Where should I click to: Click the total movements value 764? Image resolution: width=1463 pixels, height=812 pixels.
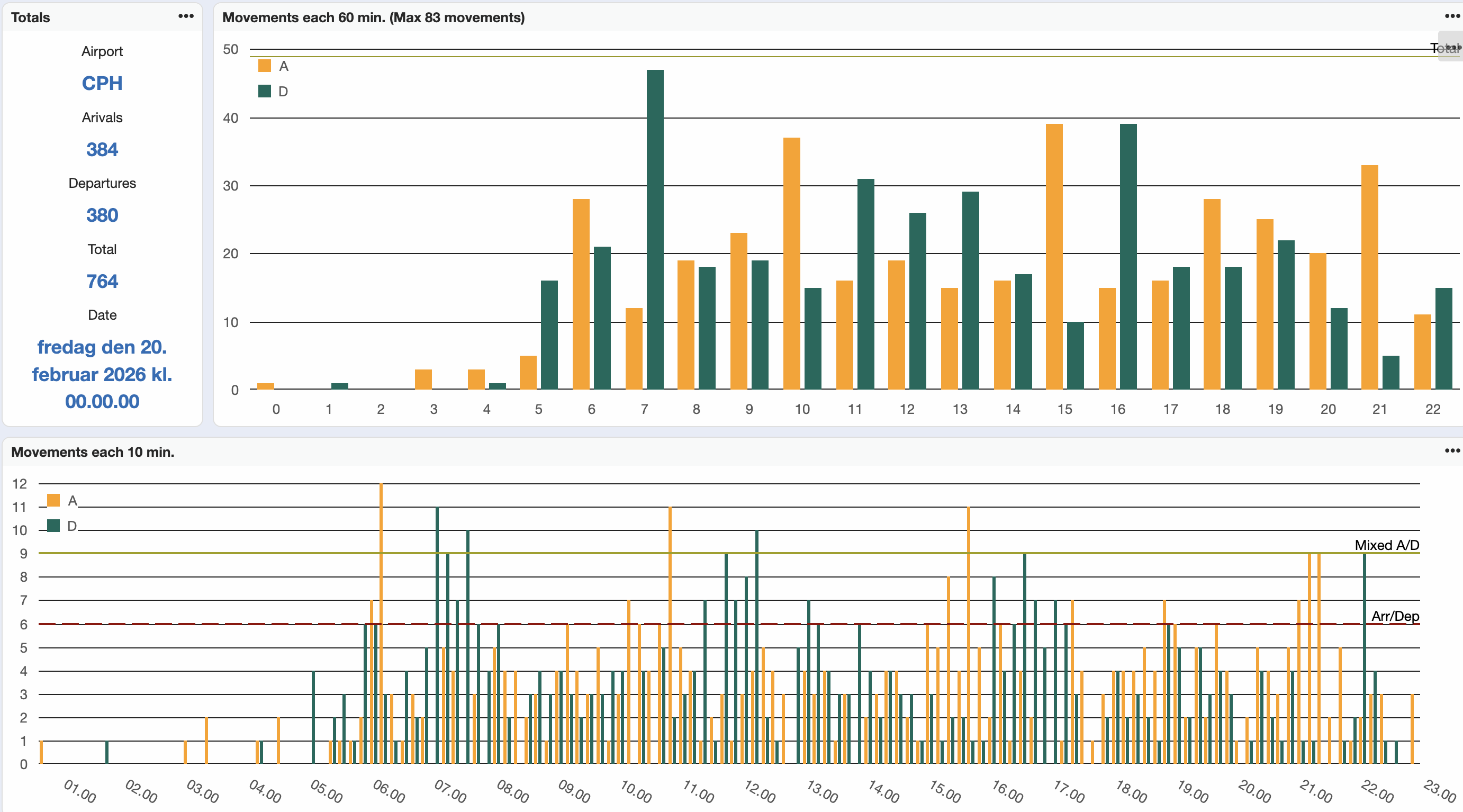(x=102, y=281)
